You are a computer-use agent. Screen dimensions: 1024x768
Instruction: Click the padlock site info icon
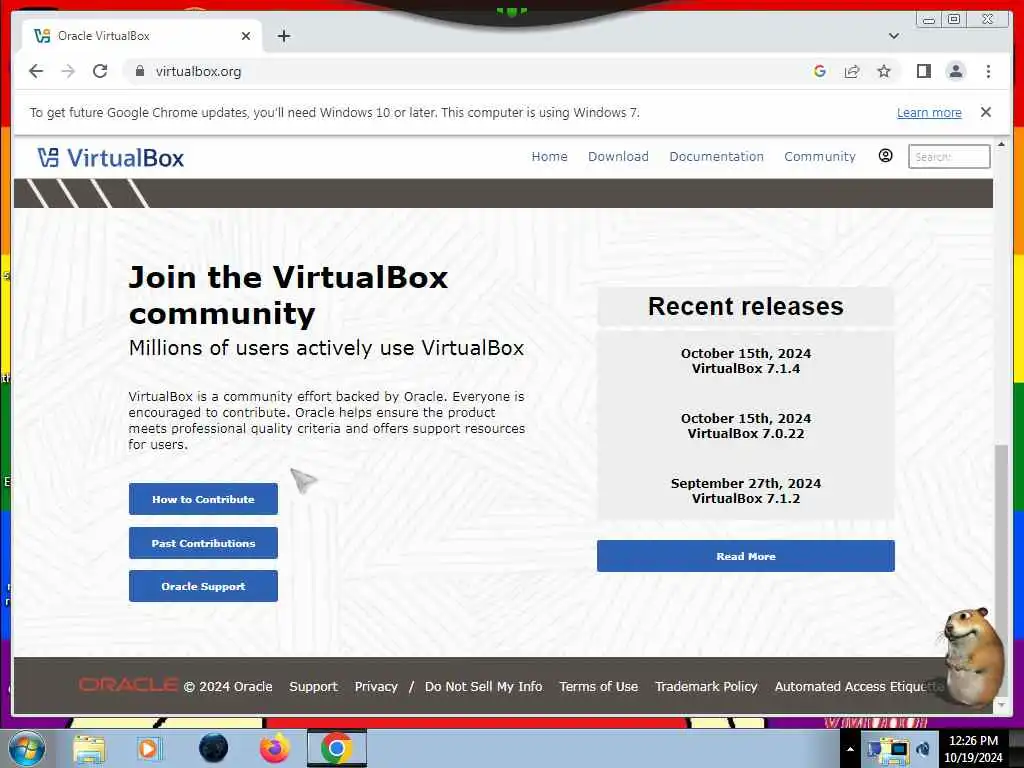click(139, 71)
